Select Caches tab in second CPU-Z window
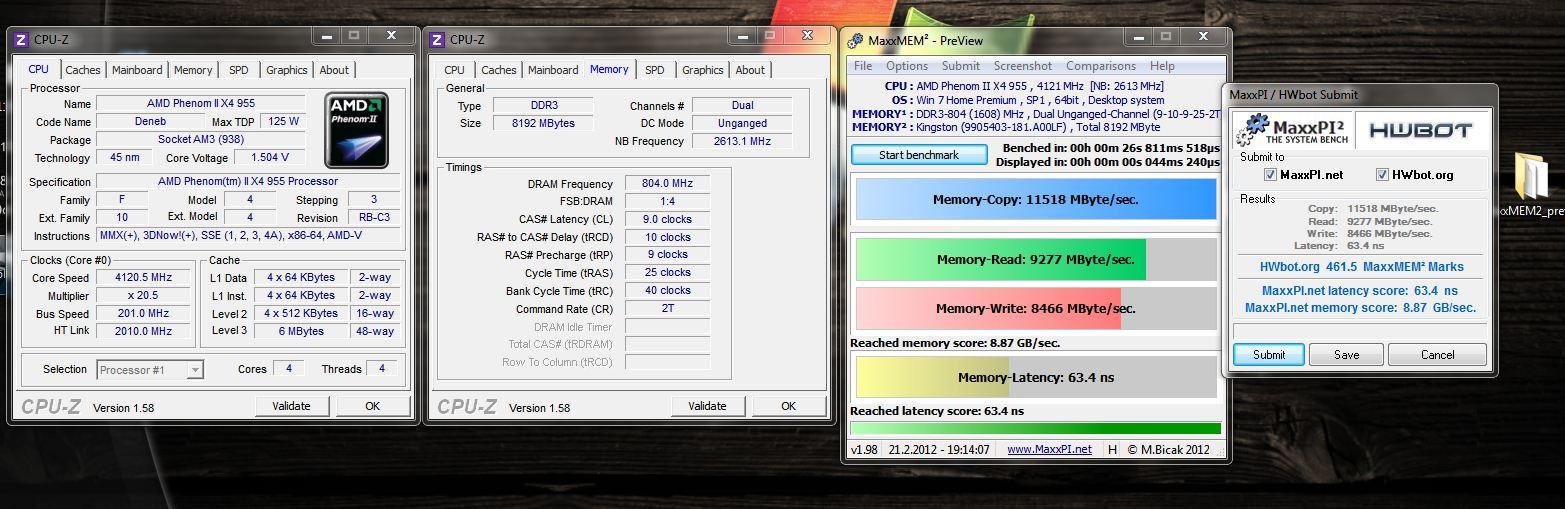Screen dimensions: 1565x509 pos(499,70)
